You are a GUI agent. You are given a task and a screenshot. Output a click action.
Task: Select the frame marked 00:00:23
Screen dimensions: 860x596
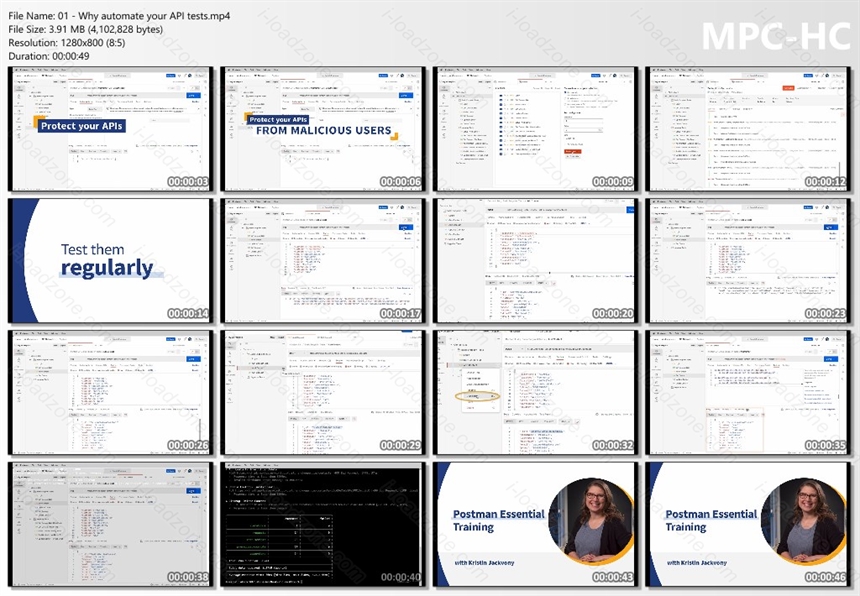pyautogui.click(x=748, y=260)
